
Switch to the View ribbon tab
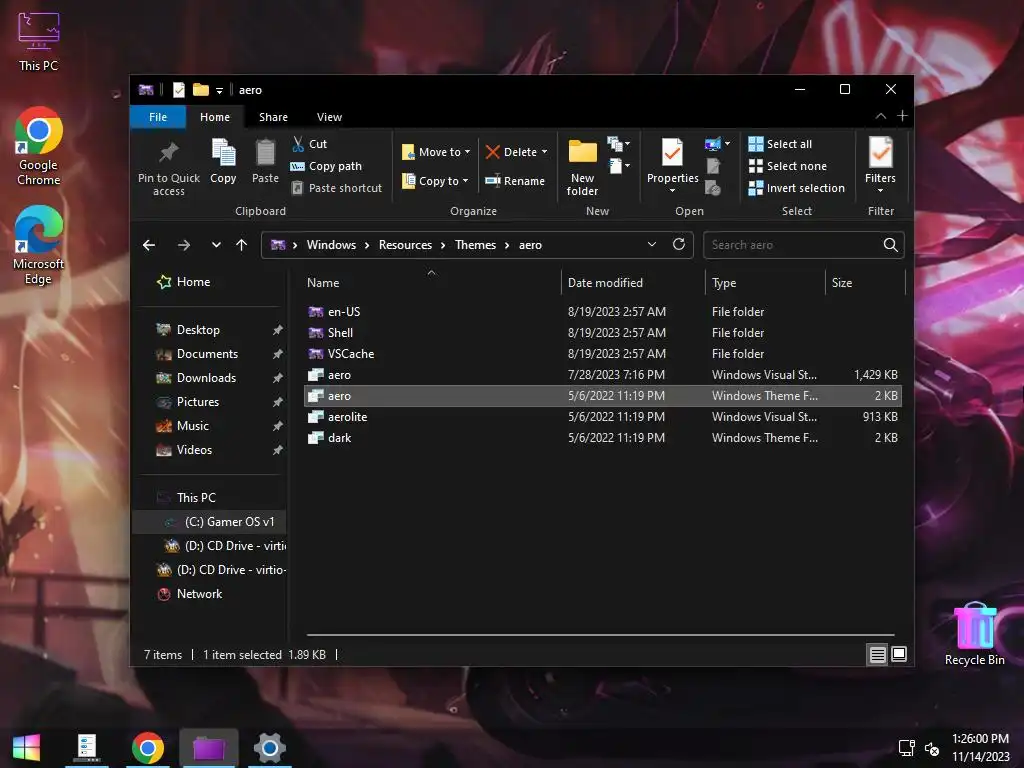point(329,117)
